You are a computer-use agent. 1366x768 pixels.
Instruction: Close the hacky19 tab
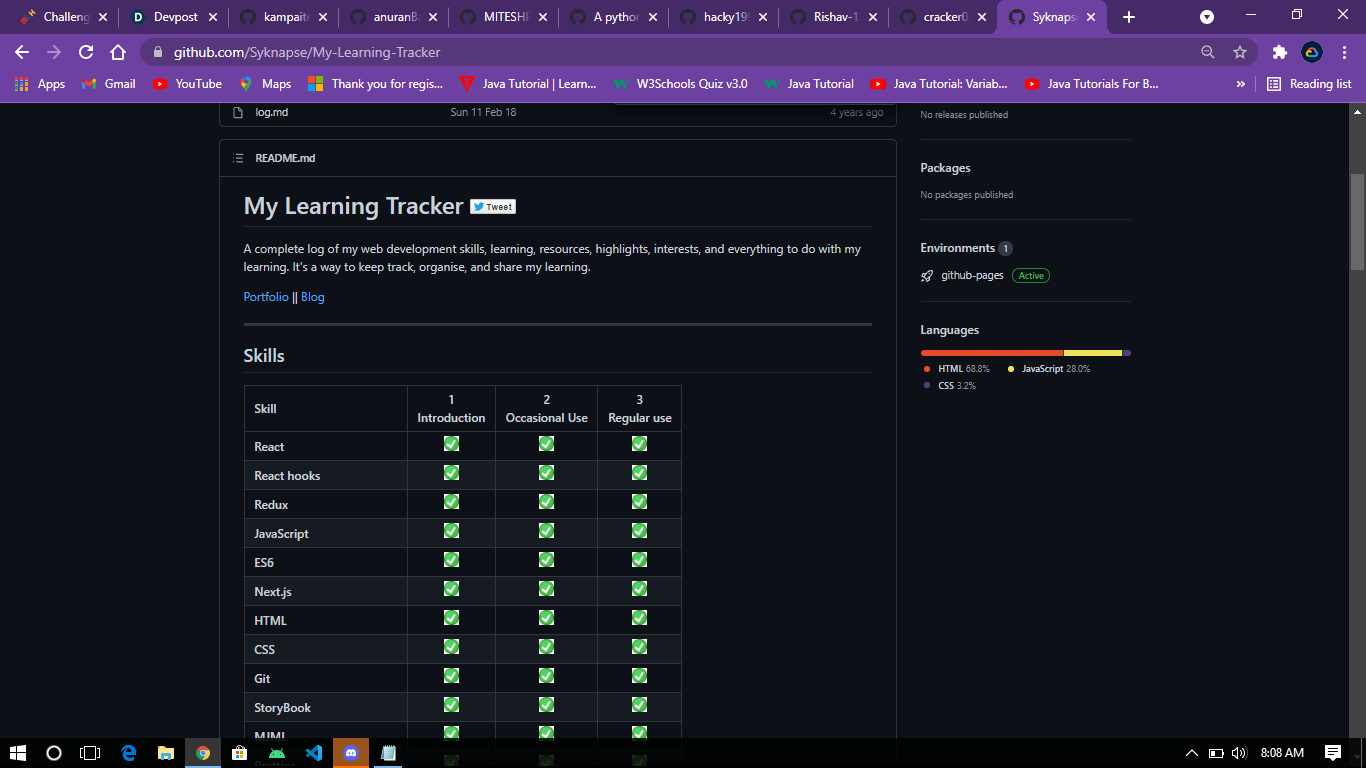(x=762, y=17)
